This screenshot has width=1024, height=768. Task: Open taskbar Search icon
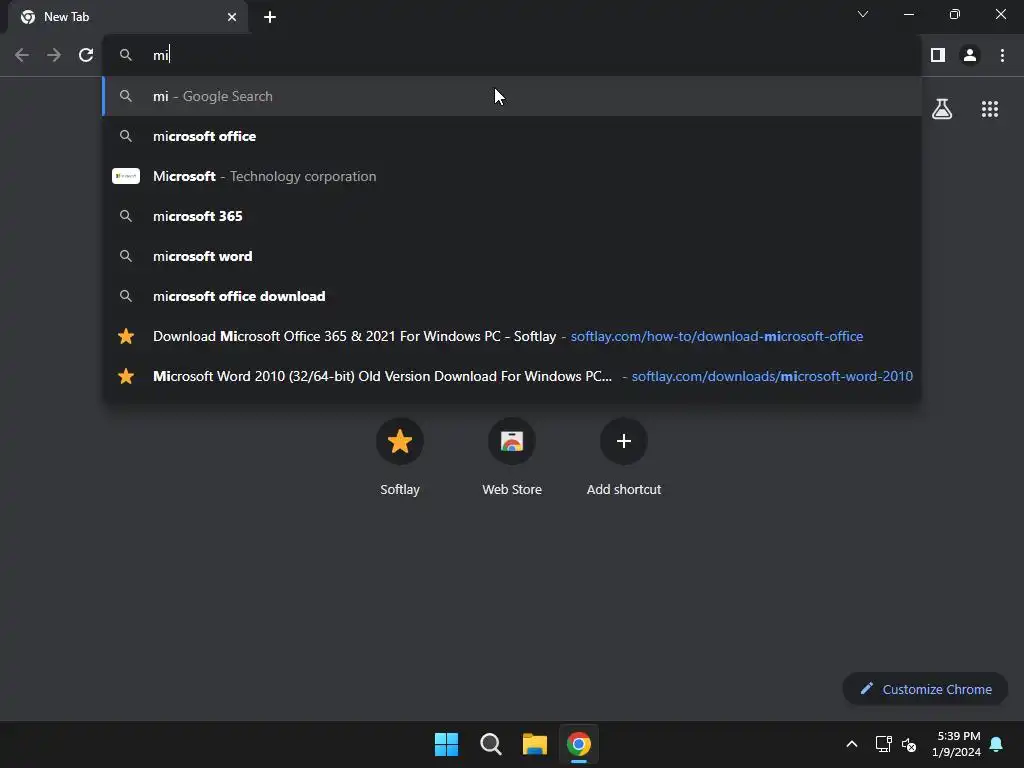490,744
